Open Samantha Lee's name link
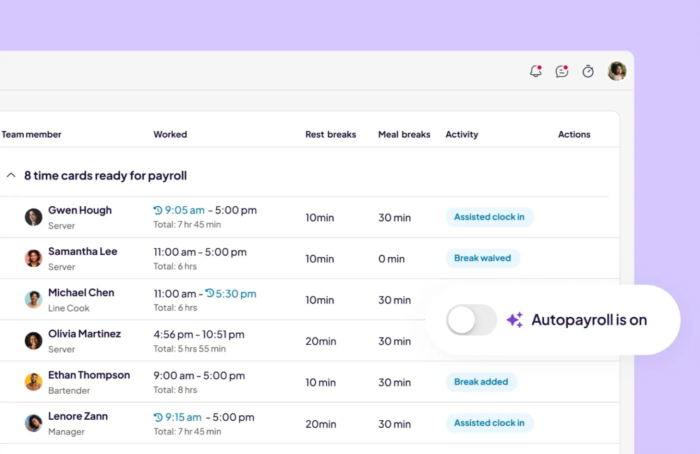Viewport: 700px width, 454px height. [83, 251]
